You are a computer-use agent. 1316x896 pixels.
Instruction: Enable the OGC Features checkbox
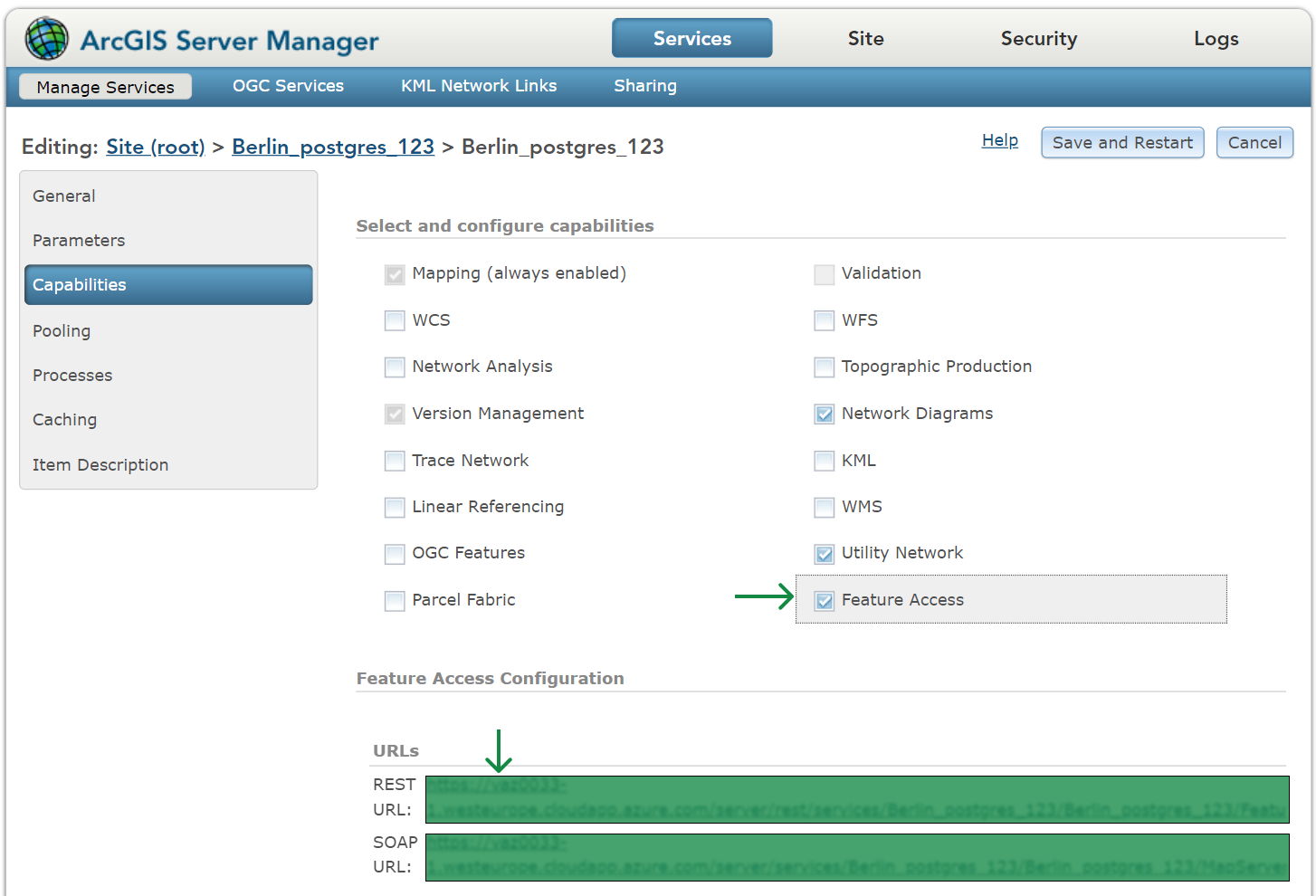click(x=395, y=554)
